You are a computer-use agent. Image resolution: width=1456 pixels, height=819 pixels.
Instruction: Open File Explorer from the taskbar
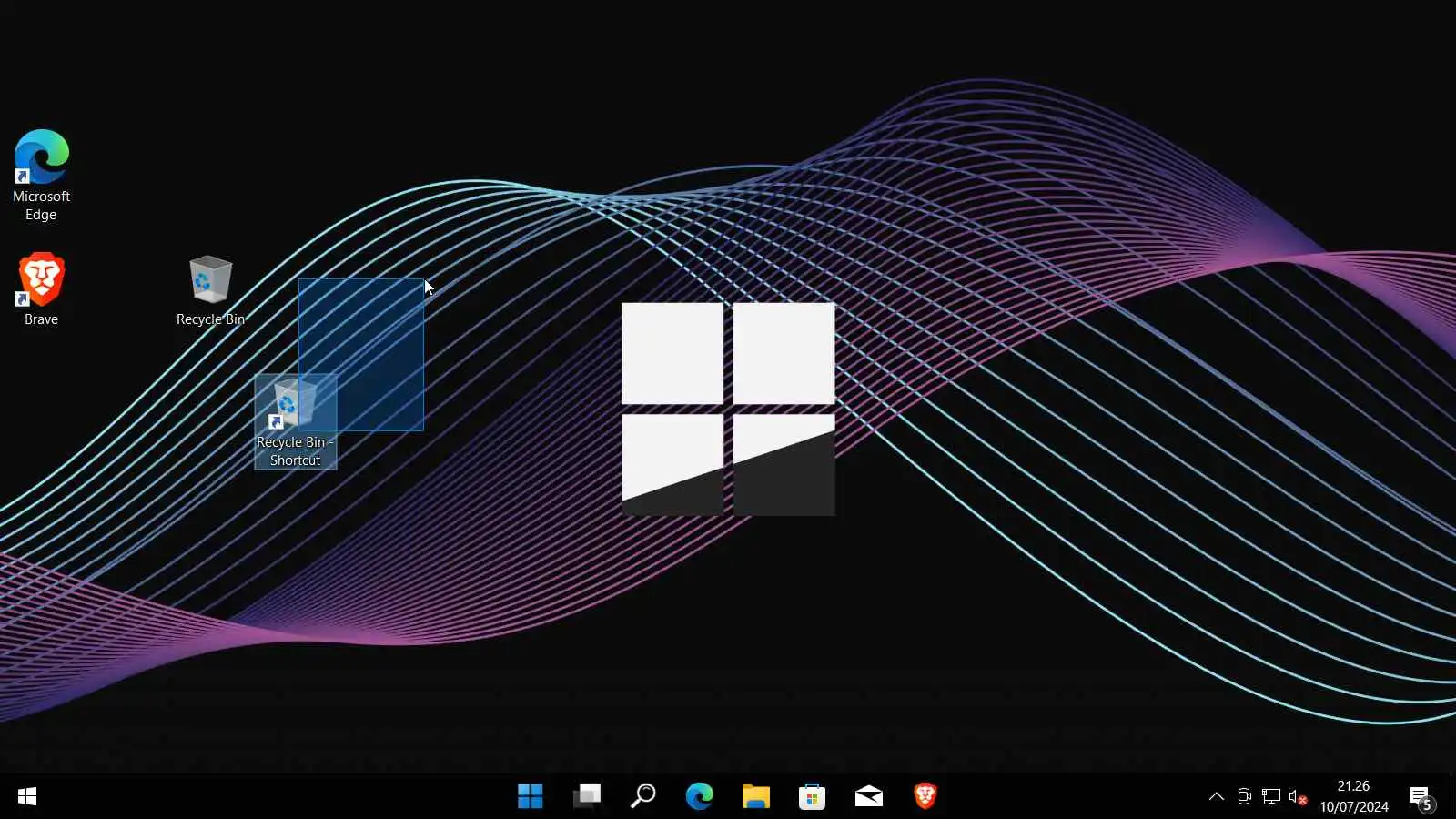point(756,796)
